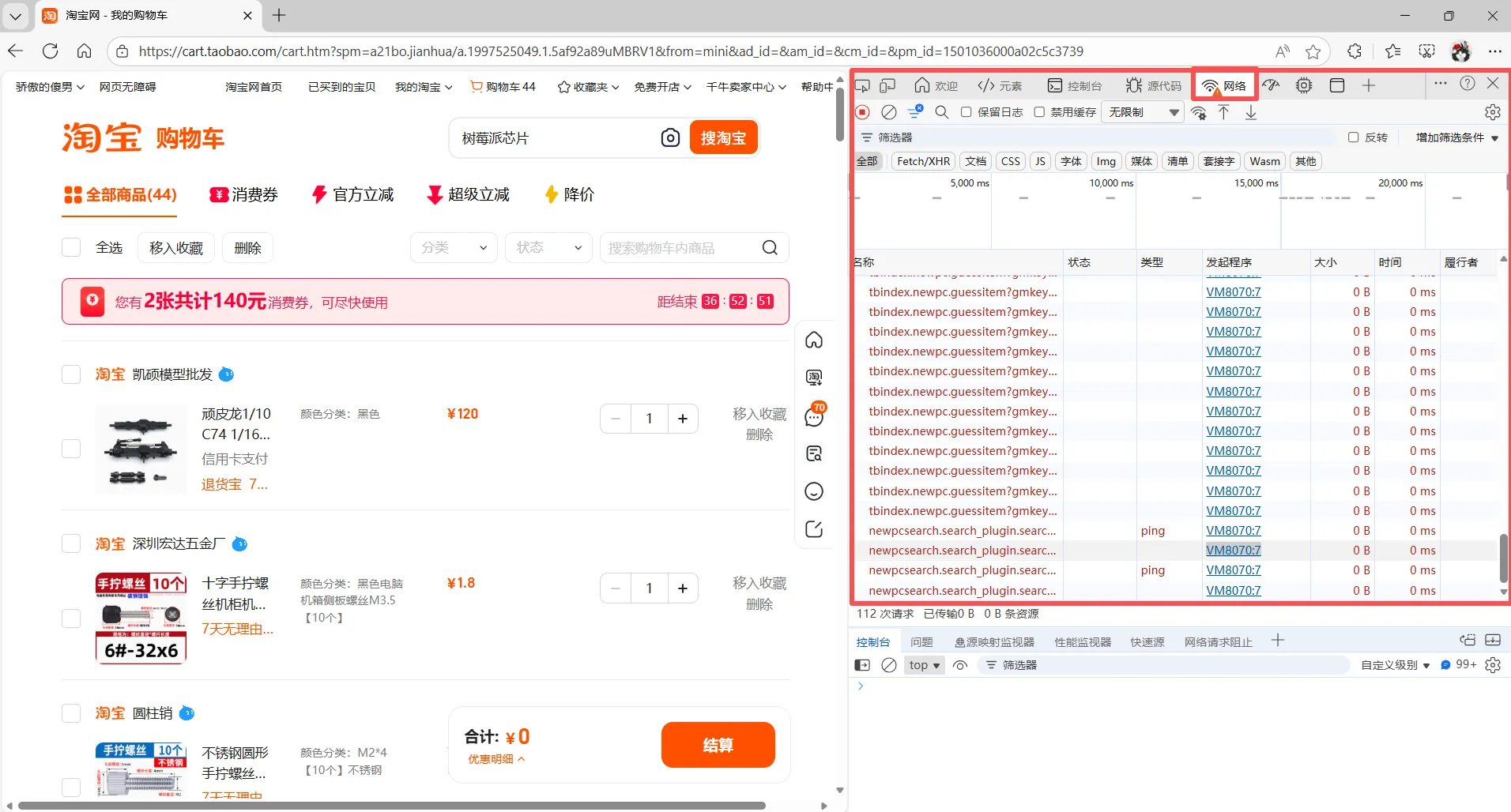Enable the 禁用缓存 checkbox
Image resolution: width=1511 pixels, height=812 pixels.
click(1040, 112)
